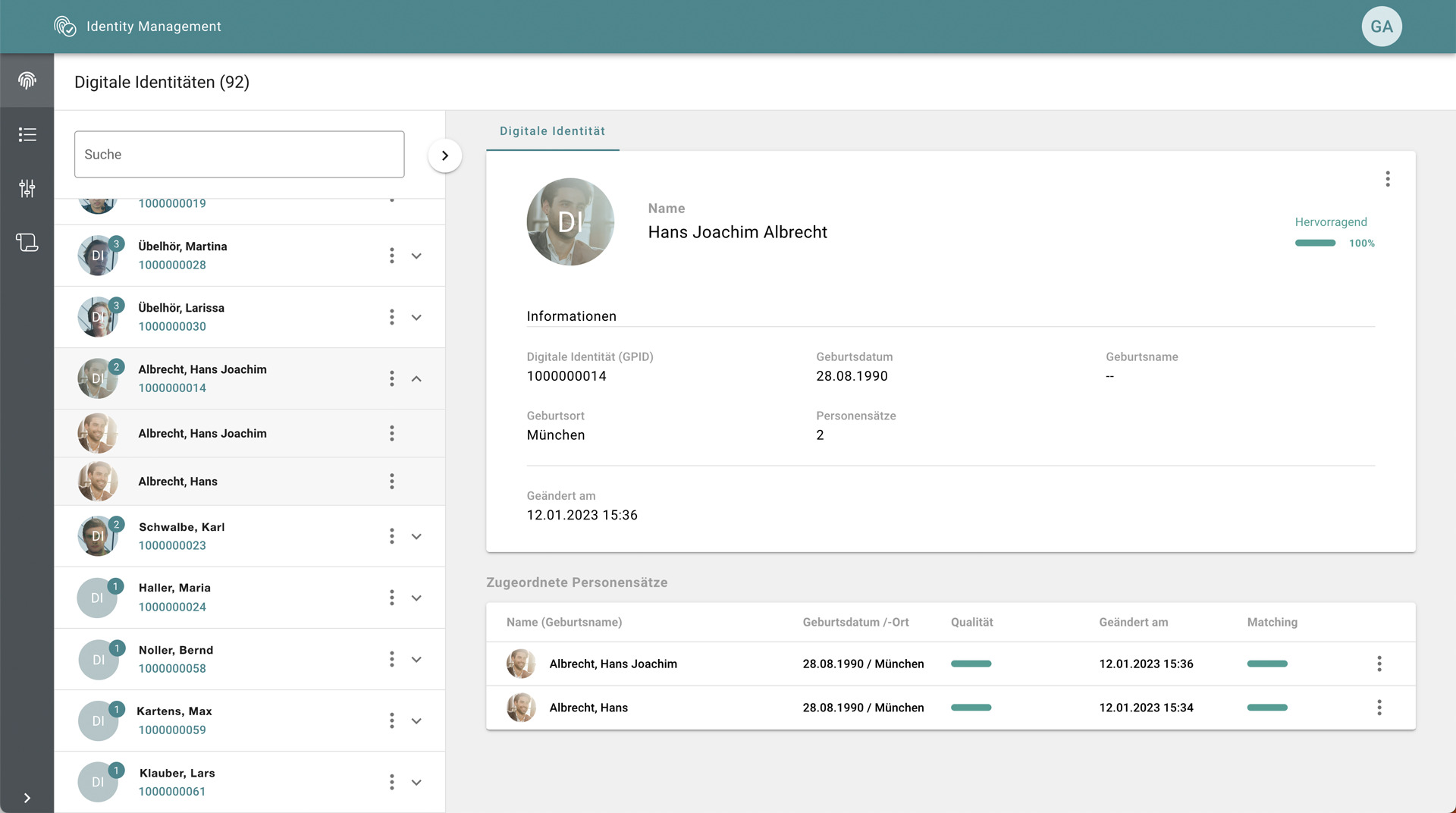Open options menu for Schwalbe, Karl
1456x813 pixels.
pyautogui.click(x=392, y=536)
